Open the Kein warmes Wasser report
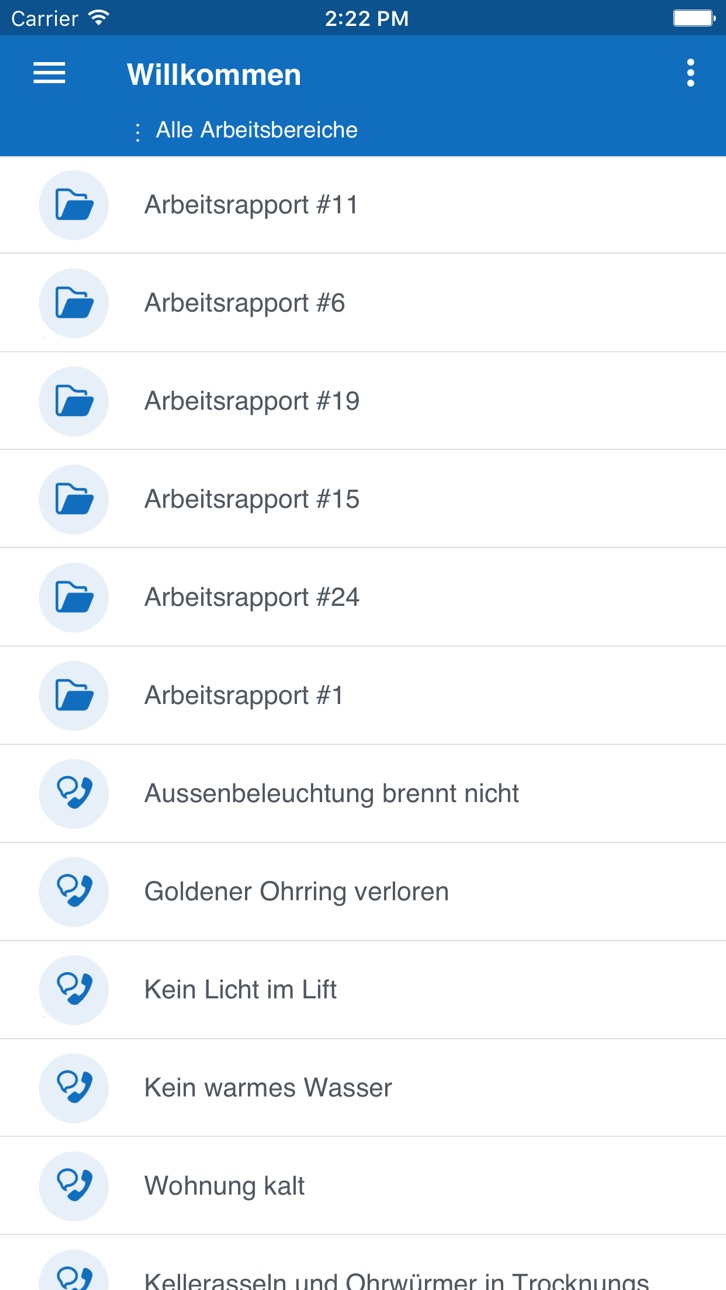 pos(363,1087)
